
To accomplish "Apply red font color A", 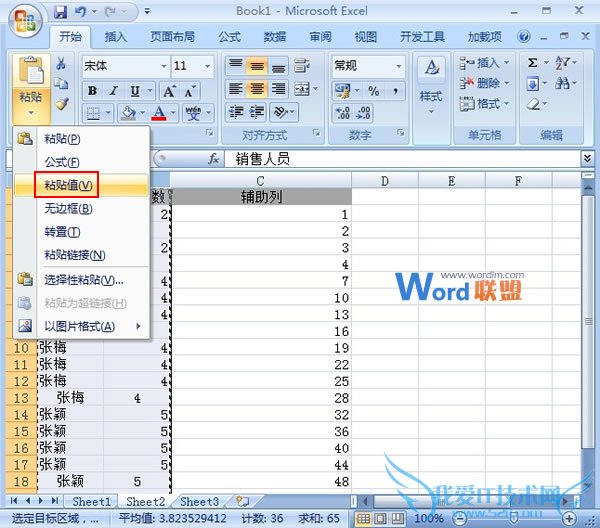I will point(159,113).
